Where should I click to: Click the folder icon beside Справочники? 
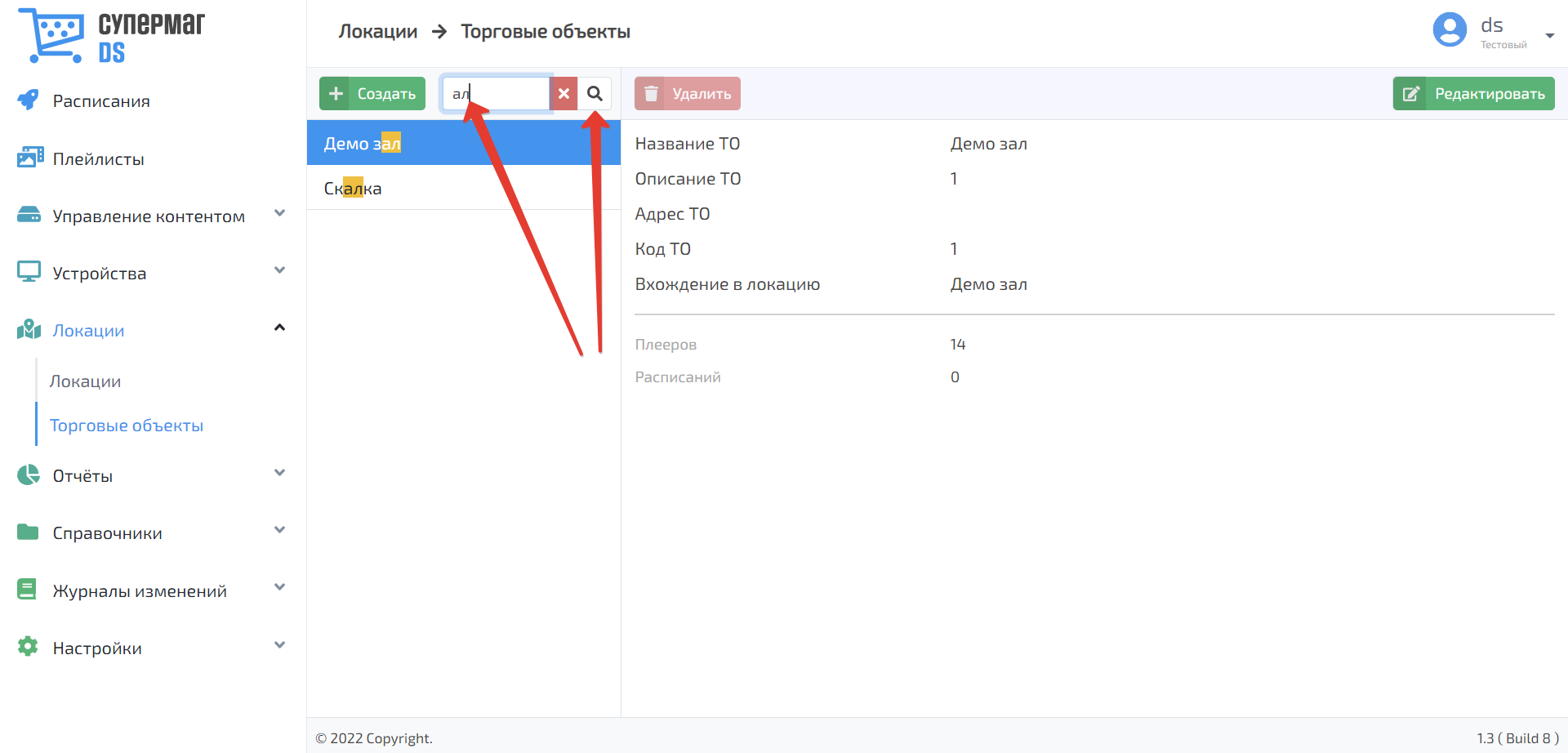click(29, 532)
